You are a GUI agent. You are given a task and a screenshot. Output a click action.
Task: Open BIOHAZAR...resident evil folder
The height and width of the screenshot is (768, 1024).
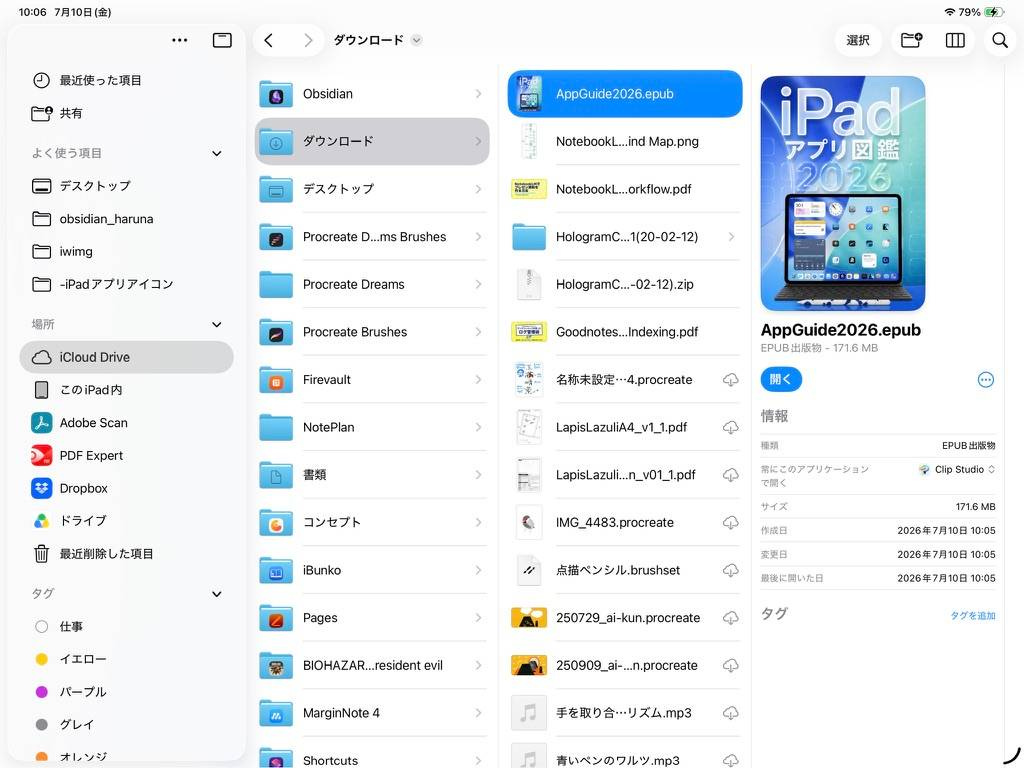pyautogui.click(x=372, y=665)
